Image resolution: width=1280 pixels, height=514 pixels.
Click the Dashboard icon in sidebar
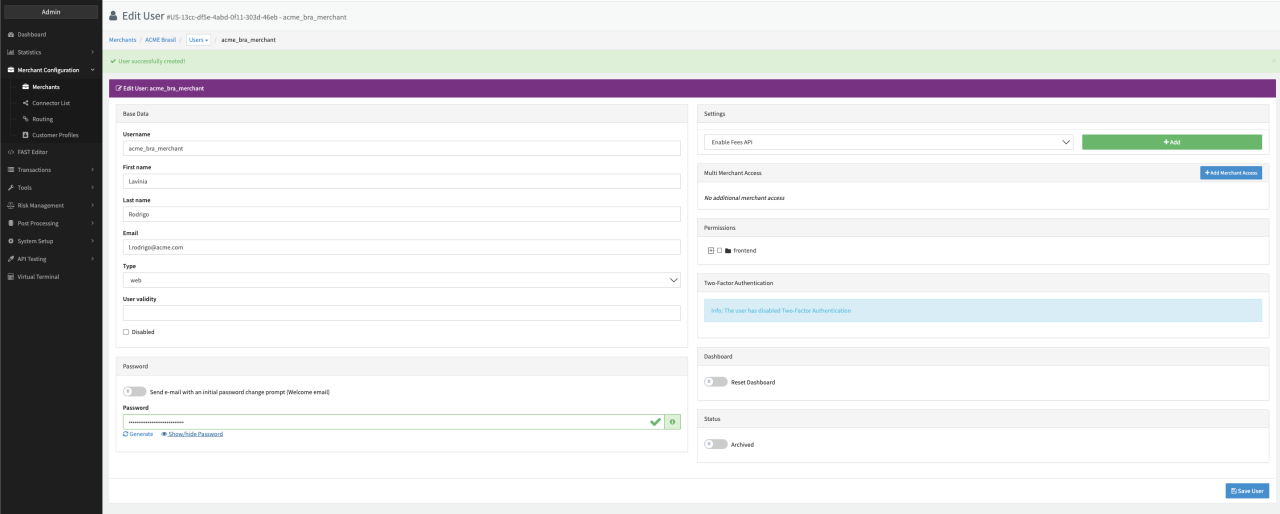click(x=10, y=34)
